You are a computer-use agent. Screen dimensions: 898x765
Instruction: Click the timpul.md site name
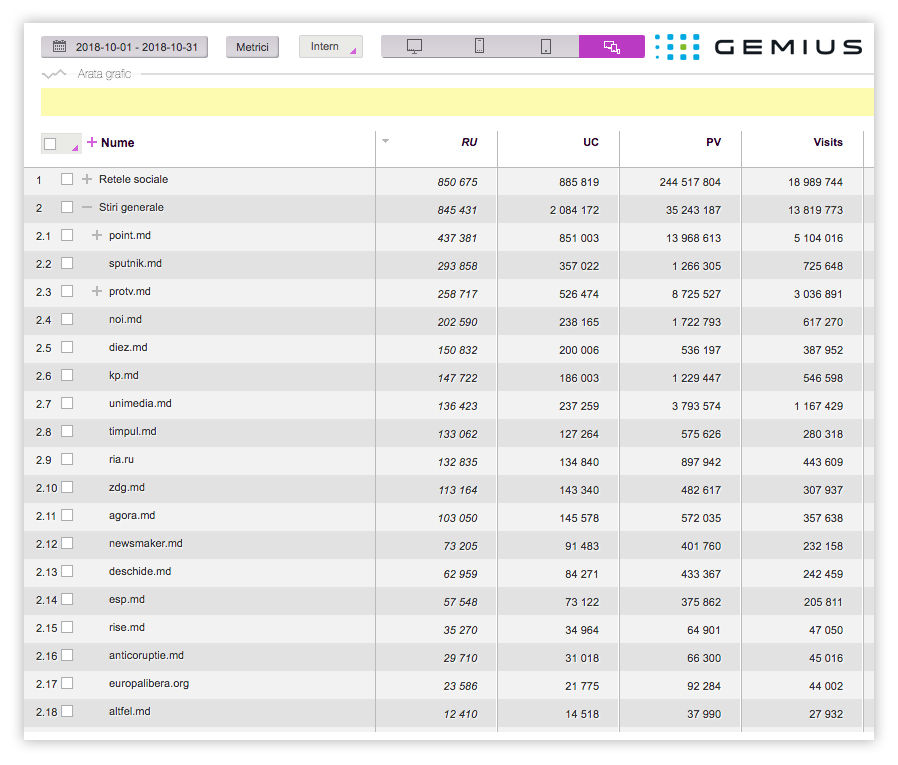[132, 432]
